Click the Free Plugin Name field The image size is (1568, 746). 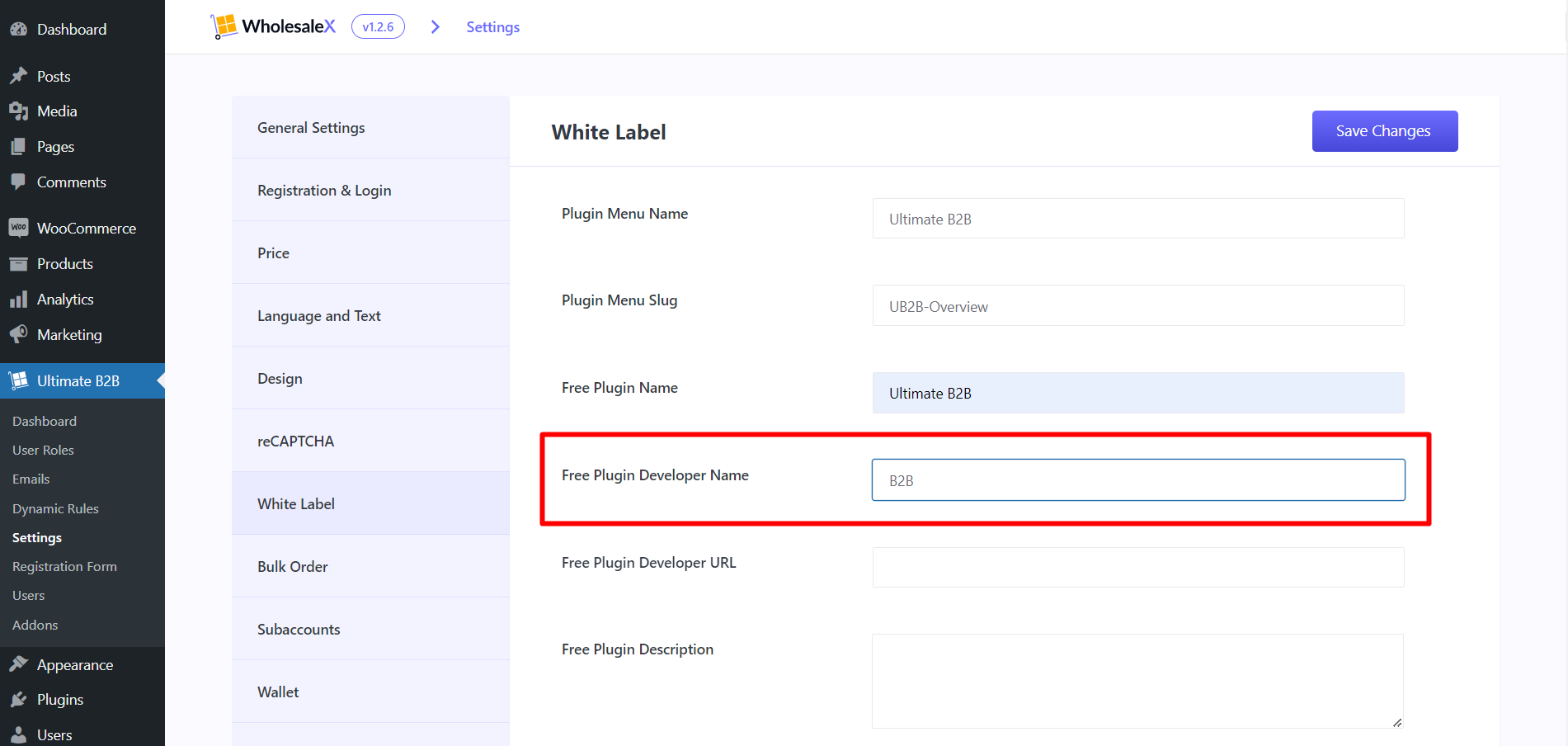coord(1138,393)
